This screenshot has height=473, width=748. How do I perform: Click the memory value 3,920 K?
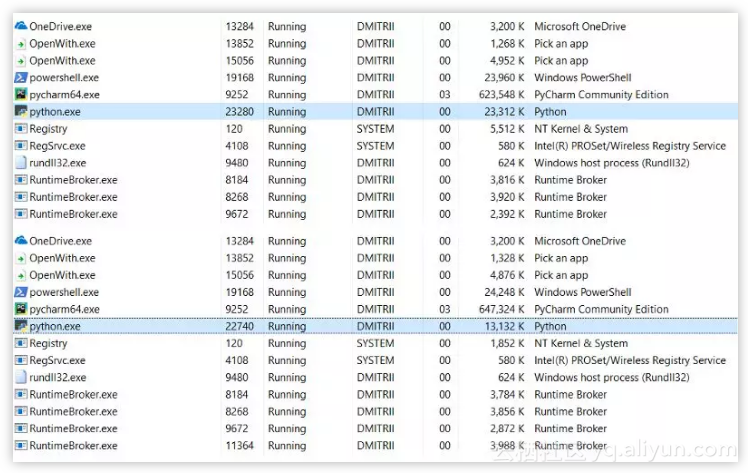pyautogui.click(x=507, y=197)
